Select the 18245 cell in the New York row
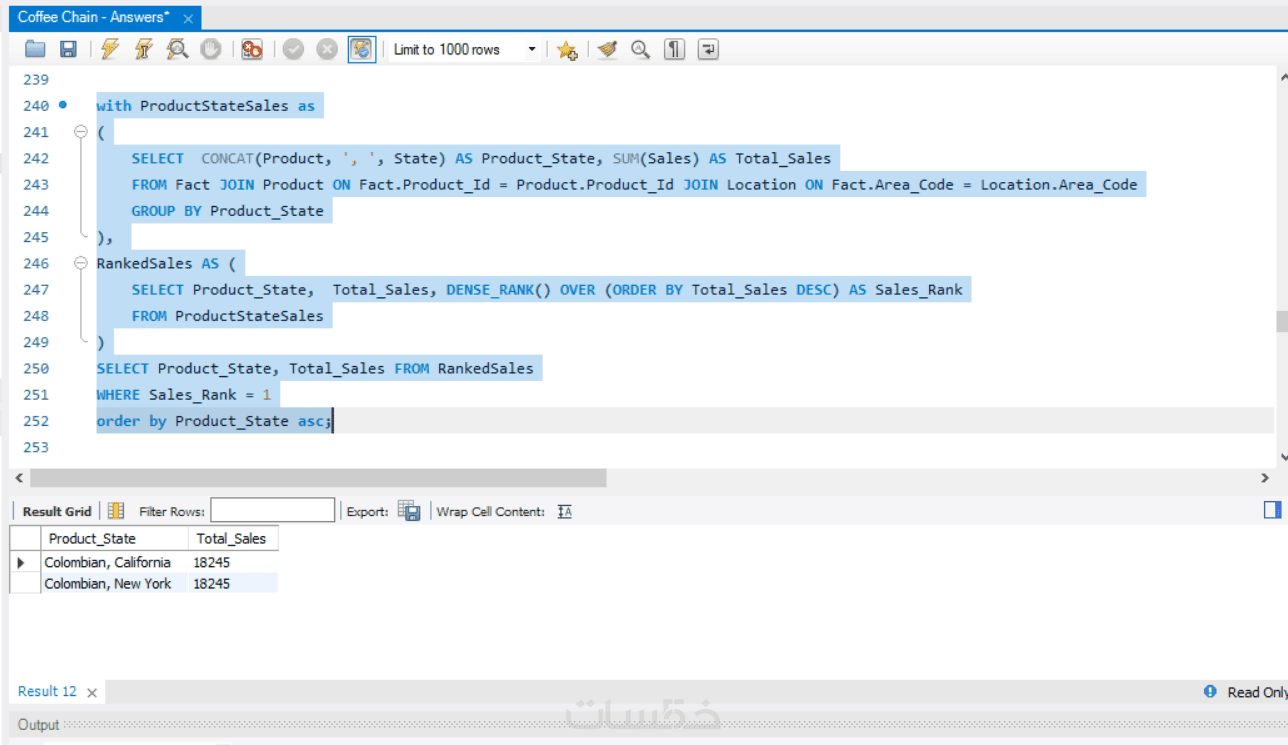 pyautogui.click(x=233, y=583)
